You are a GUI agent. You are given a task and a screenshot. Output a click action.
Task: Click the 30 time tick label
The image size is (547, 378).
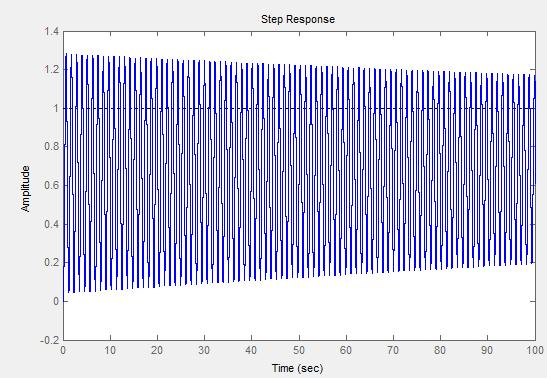[204, 350]
